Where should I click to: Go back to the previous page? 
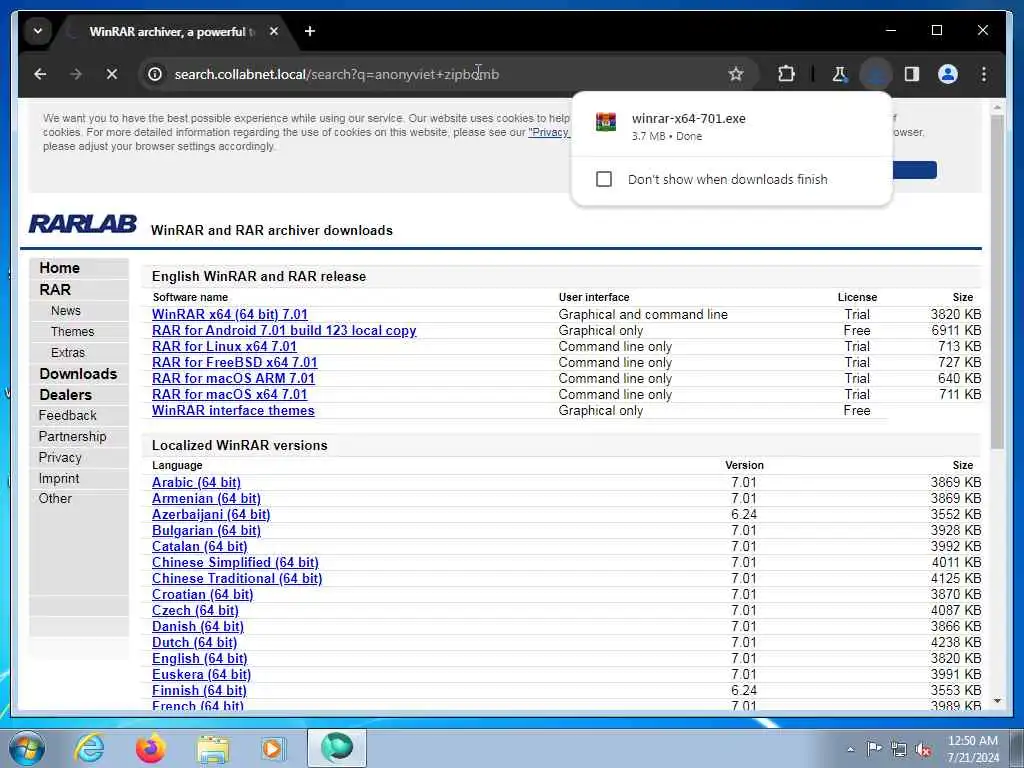tap(40, 74)
